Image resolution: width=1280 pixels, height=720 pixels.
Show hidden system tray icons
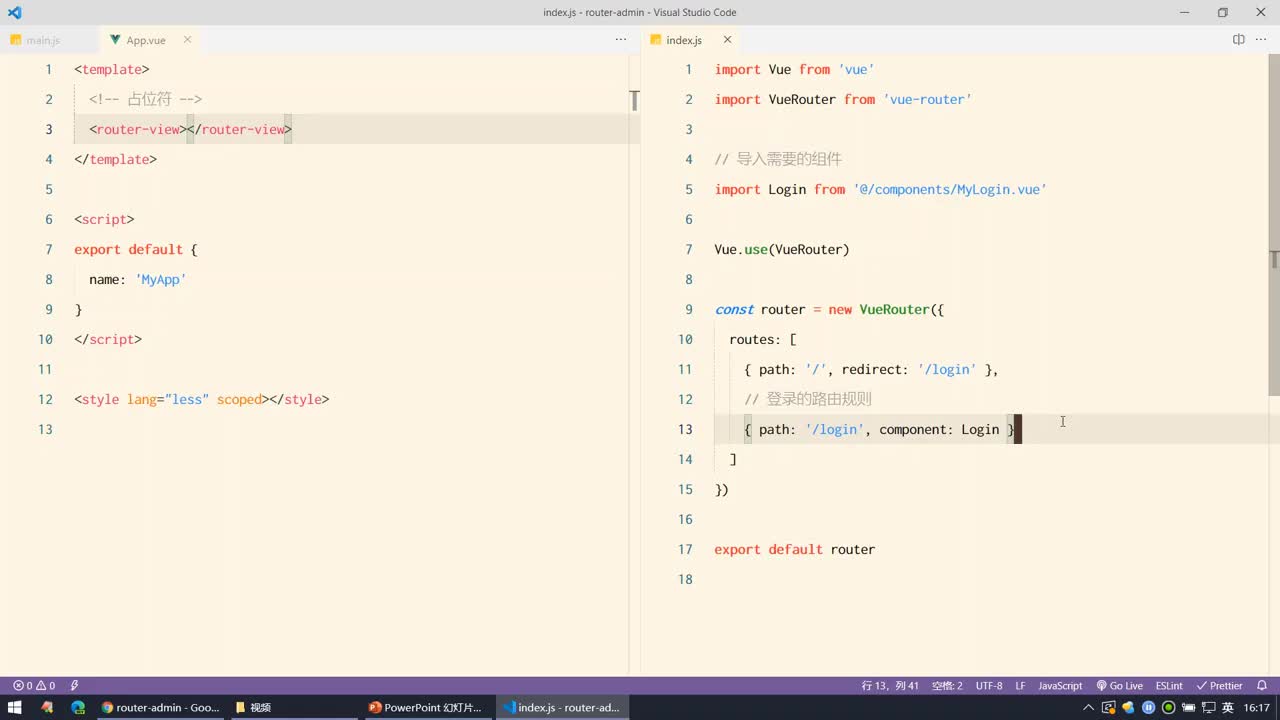coord(1088,707)
